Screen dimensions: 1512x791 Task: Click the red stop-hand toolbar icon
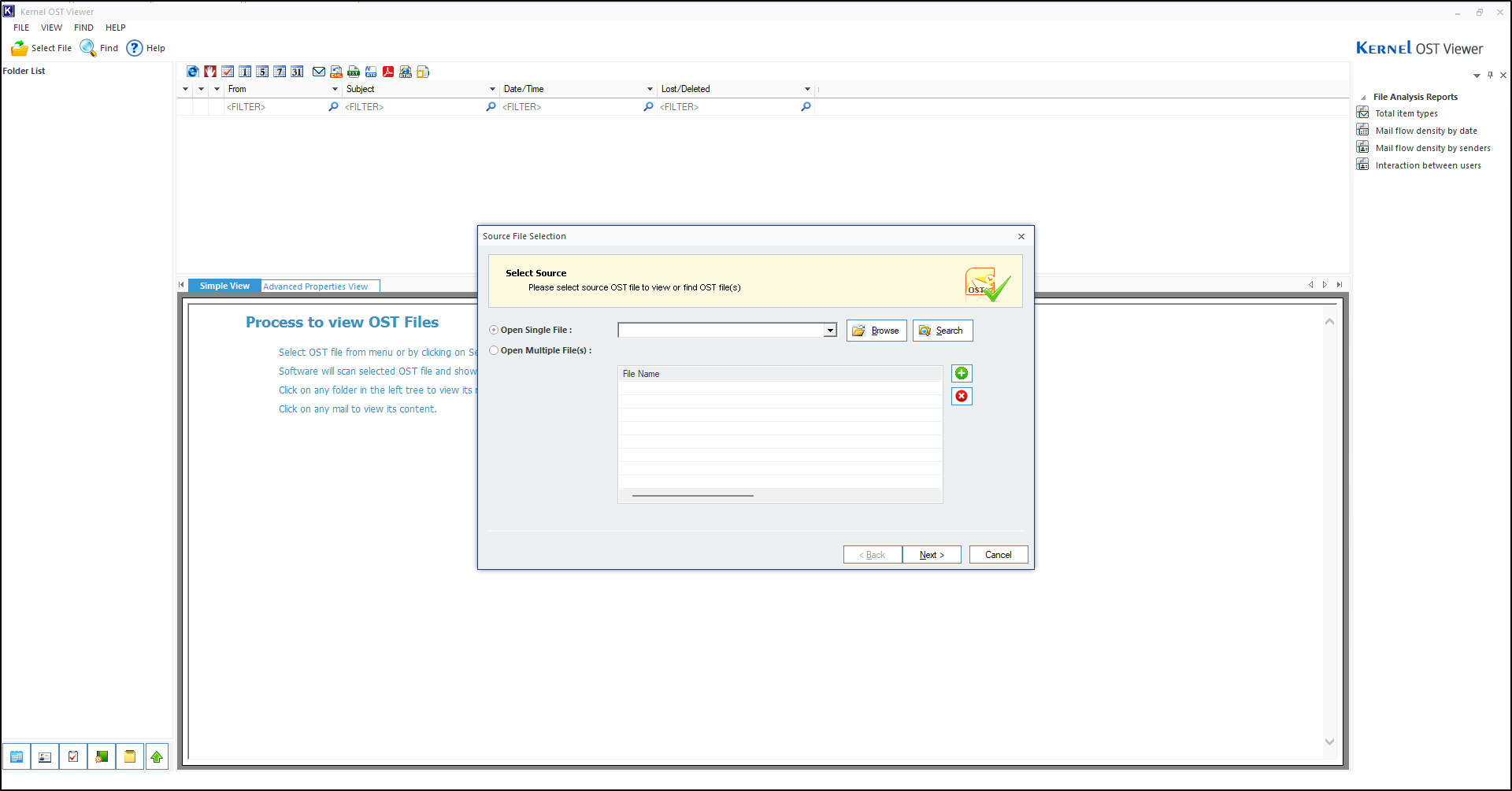210,72
